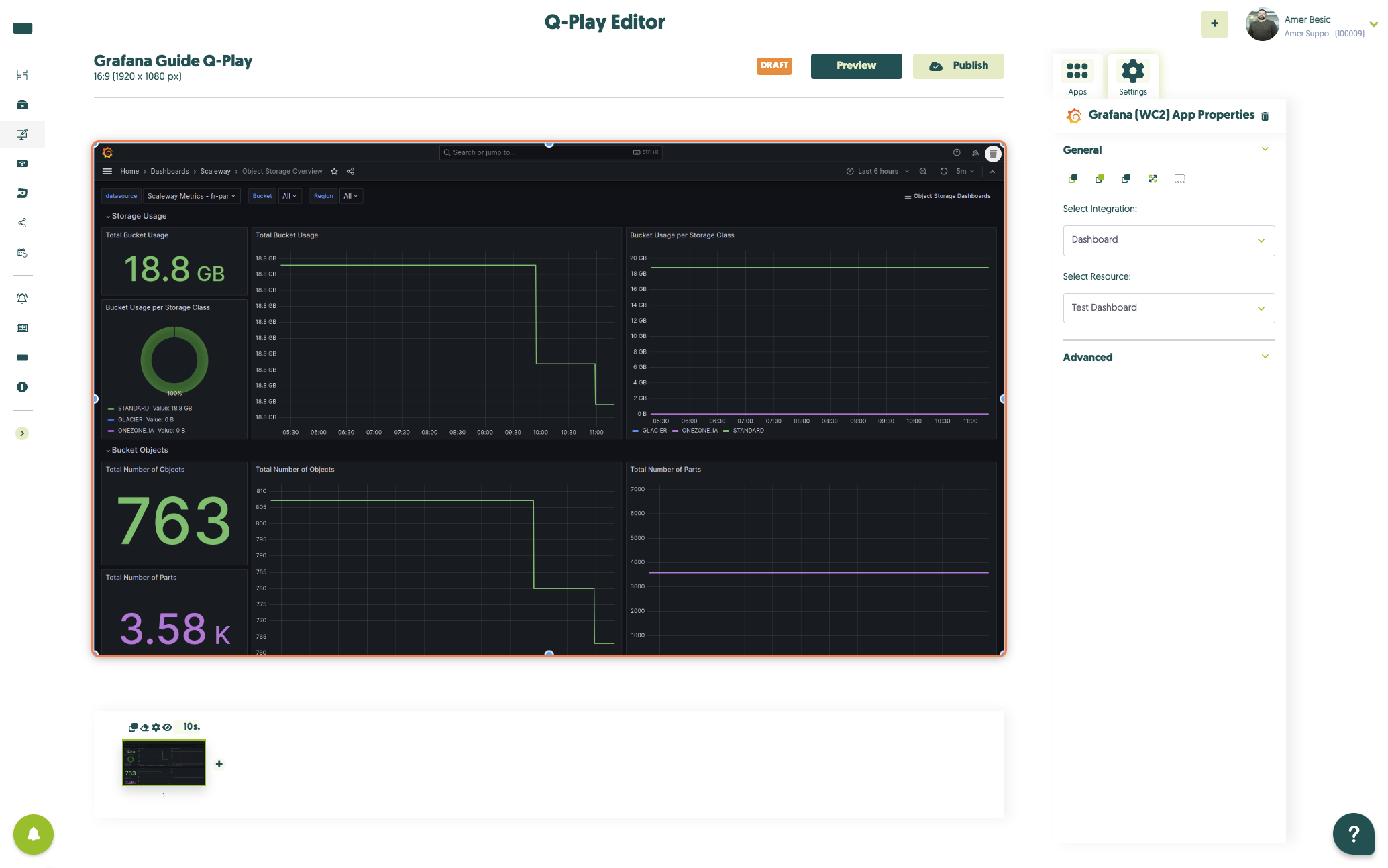1388x868 pixels.
Task: Click the bring-to-front layer icon
Action: [x=1073, y=178]
